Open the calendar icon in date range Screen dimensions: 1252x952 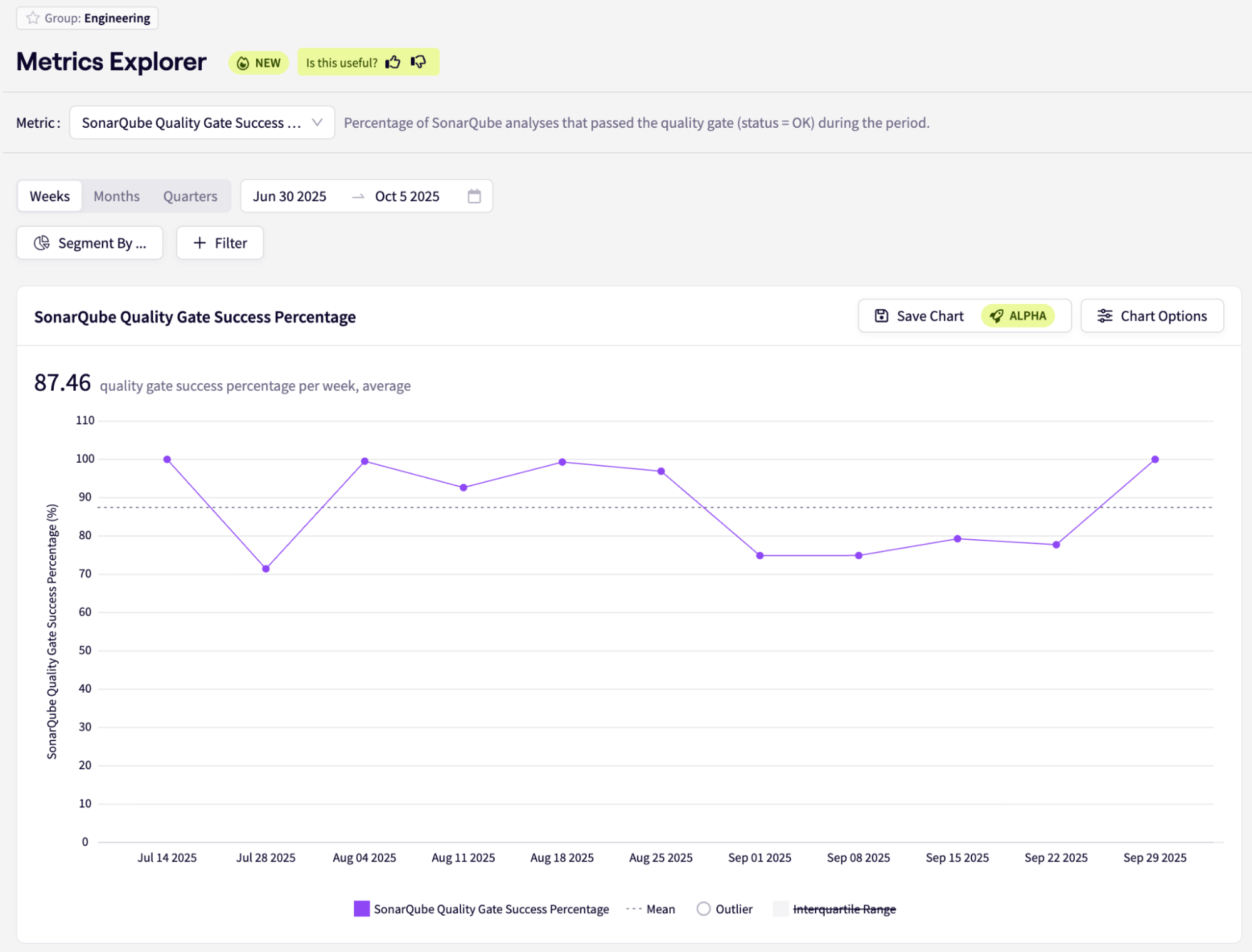pyautogui.click(x=474, y=196)
